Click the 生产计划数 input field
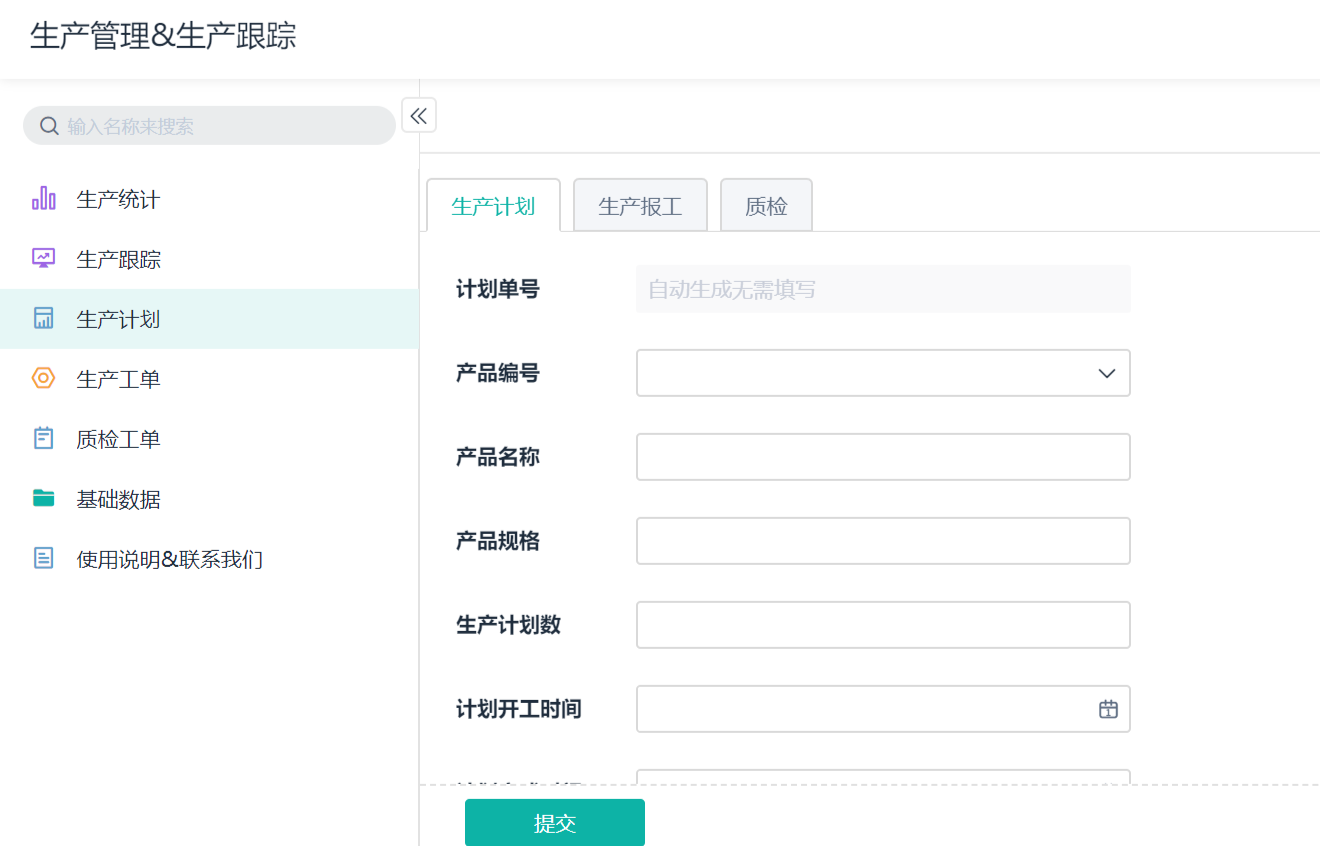The image size is (1320, 846). (x=883, y=625)
